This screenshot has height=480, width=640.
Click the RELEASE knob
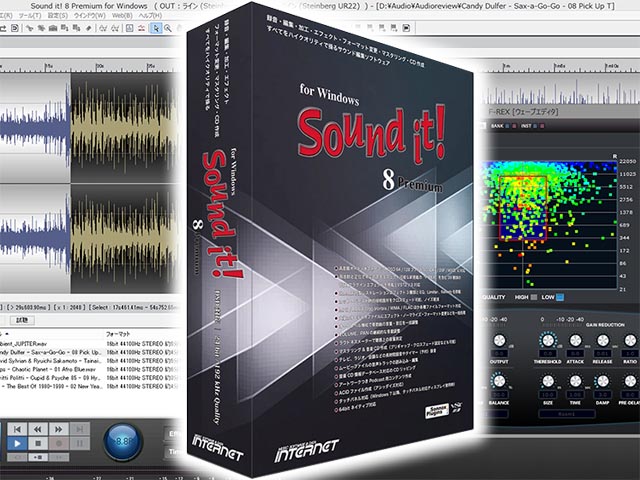point(603,340)
